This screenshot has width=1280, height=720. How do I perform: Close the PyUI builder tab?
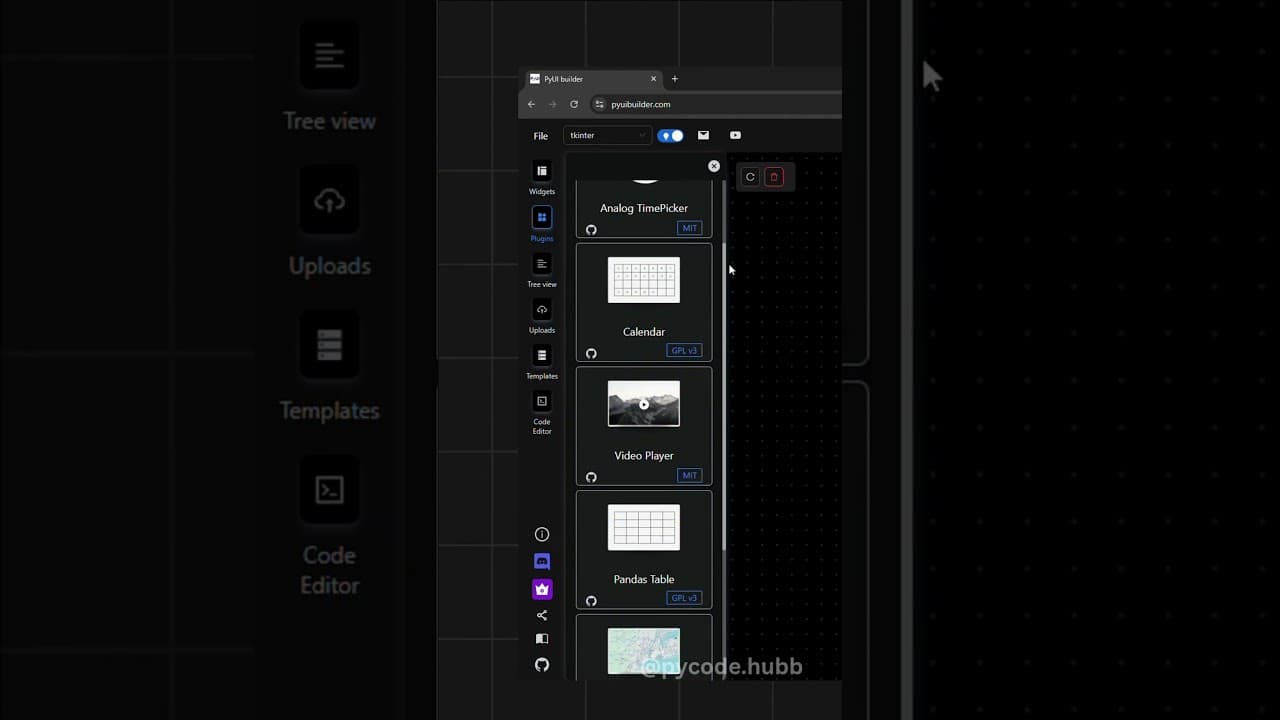click(x=654, y=79)
